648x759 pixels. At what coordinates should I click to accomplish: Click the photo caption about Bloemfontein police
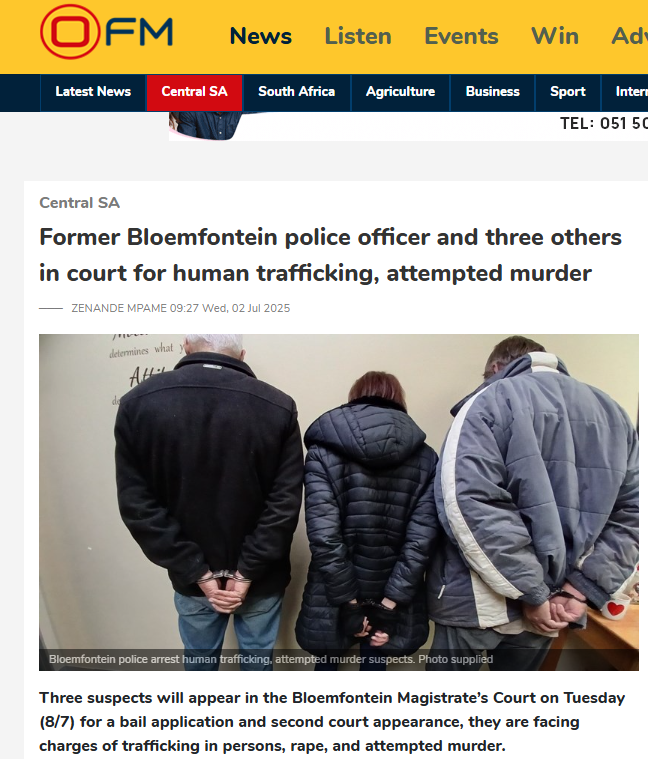coord(271,659)
